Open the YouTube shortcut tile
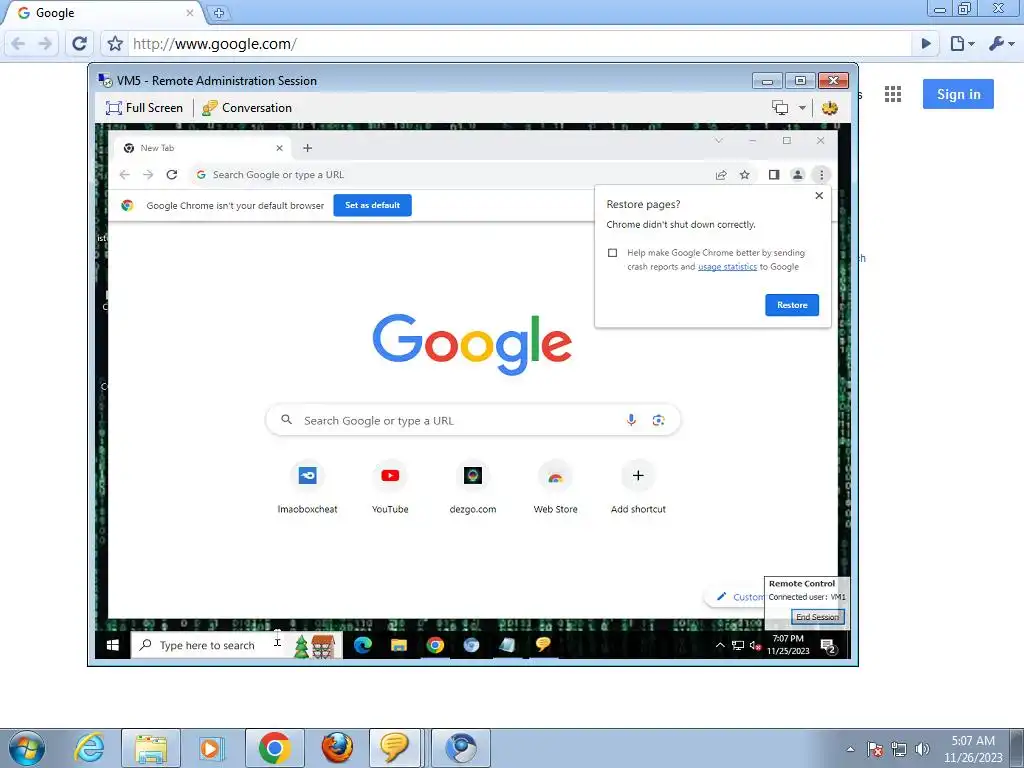Screen dimensions: 1024x768 (390, 487)
